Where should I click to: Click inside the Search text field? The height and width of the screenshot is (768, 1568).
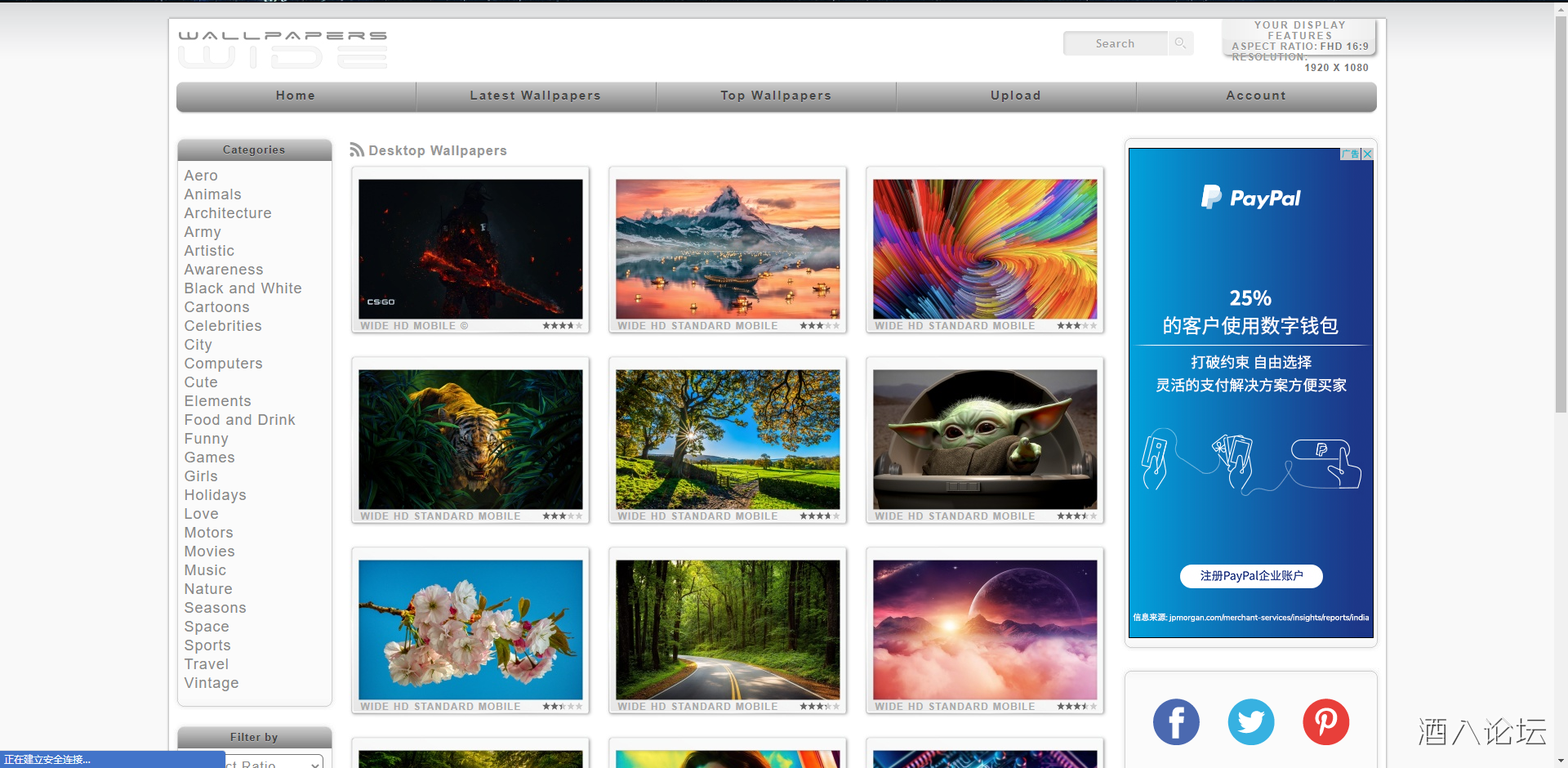click(1115, 43)
